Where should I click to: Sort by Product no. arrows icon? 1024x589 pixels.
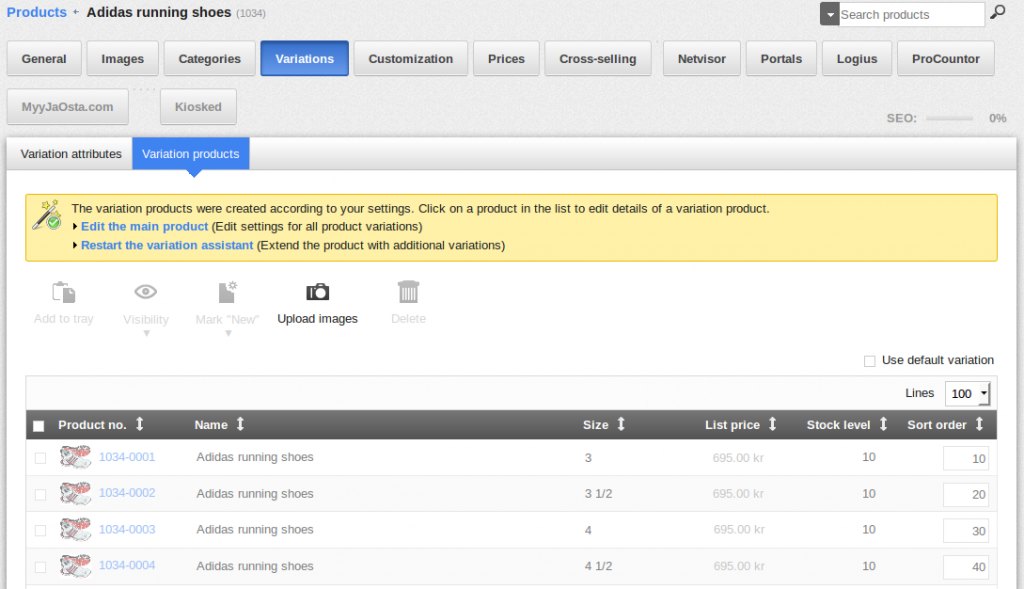pos(139,424)
